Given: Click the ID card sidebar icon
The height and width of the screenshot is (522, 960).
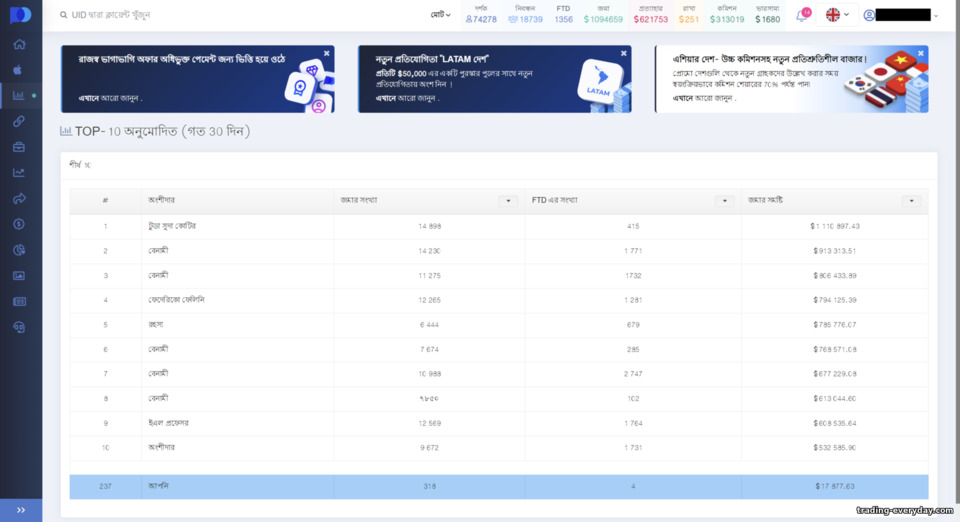Looking at the screenshot, I should coord(19,301).
